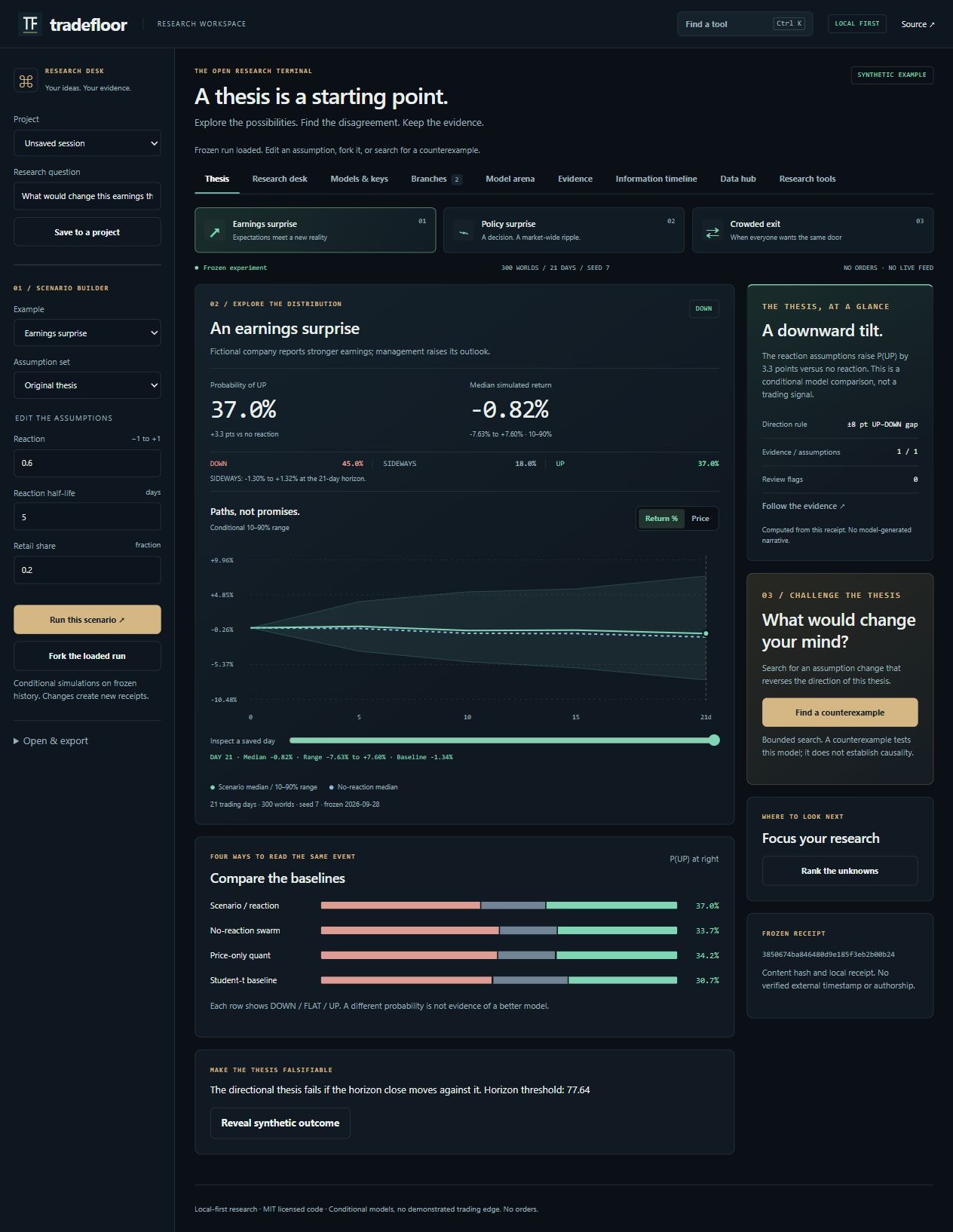Click the Reaction value input
The image size is (953, 1232).
[87, 463]
